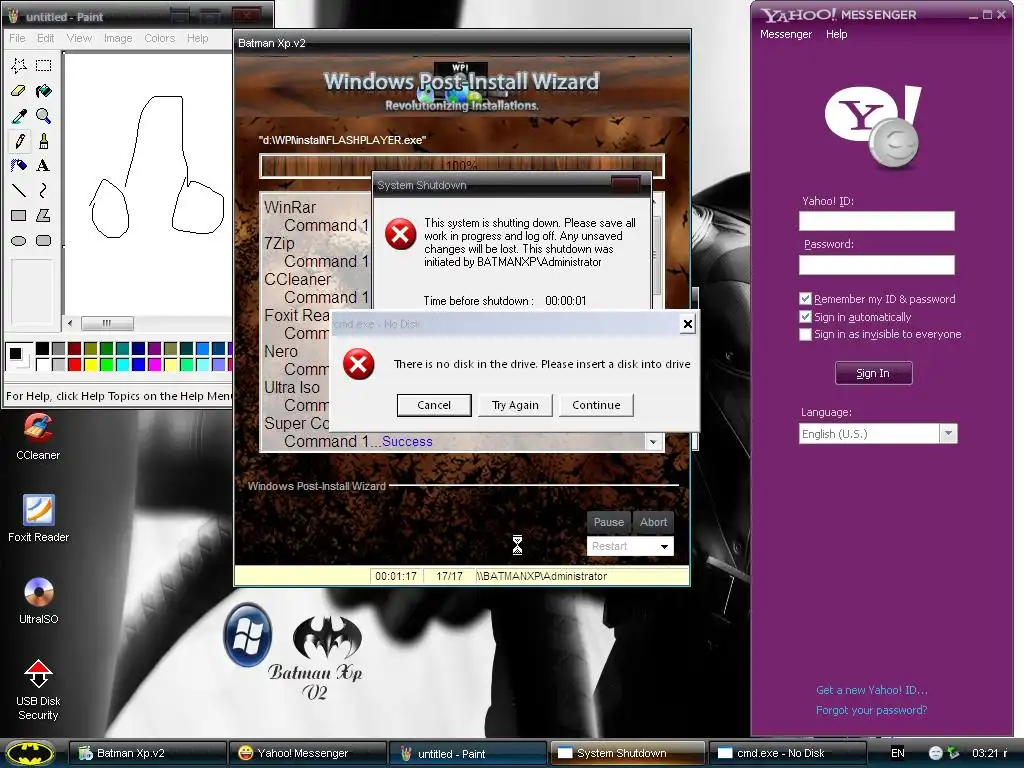Click Try Again in the No Disk dialog
The height and width of the screenshot is (768, 1024).
[x=515, y=405]
